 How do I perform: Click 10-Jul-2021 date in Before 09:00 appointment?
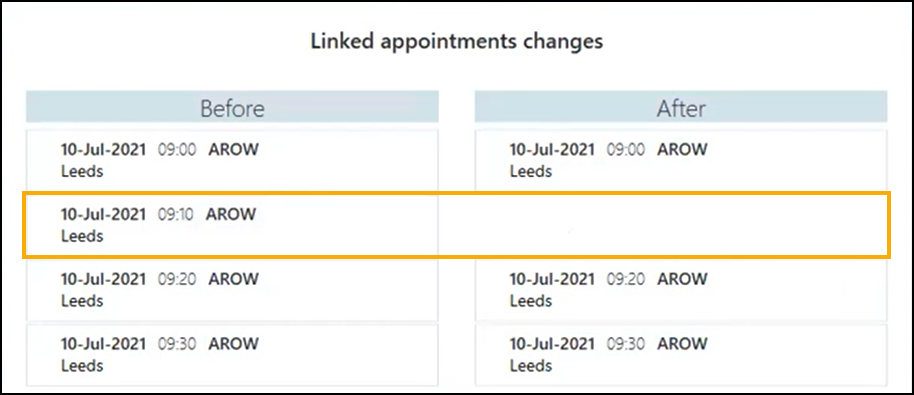pos(103,150)
